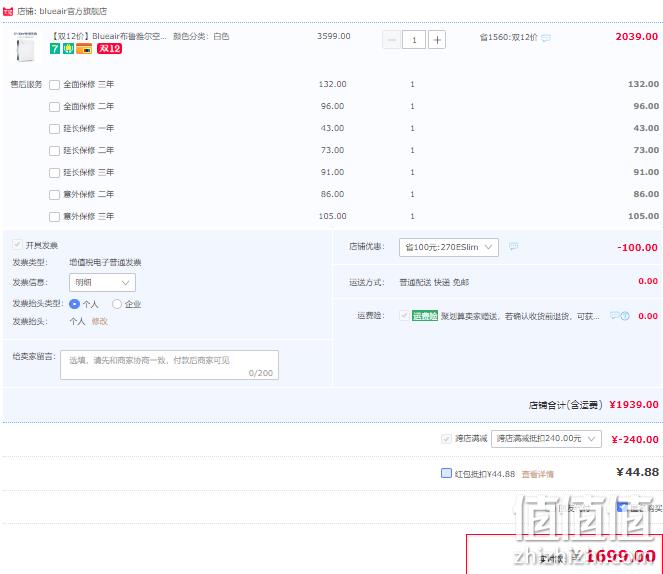The height and width of the screenshot is (574, 663).
Task: Click the original price 3599.00
Action: [334, 36]
